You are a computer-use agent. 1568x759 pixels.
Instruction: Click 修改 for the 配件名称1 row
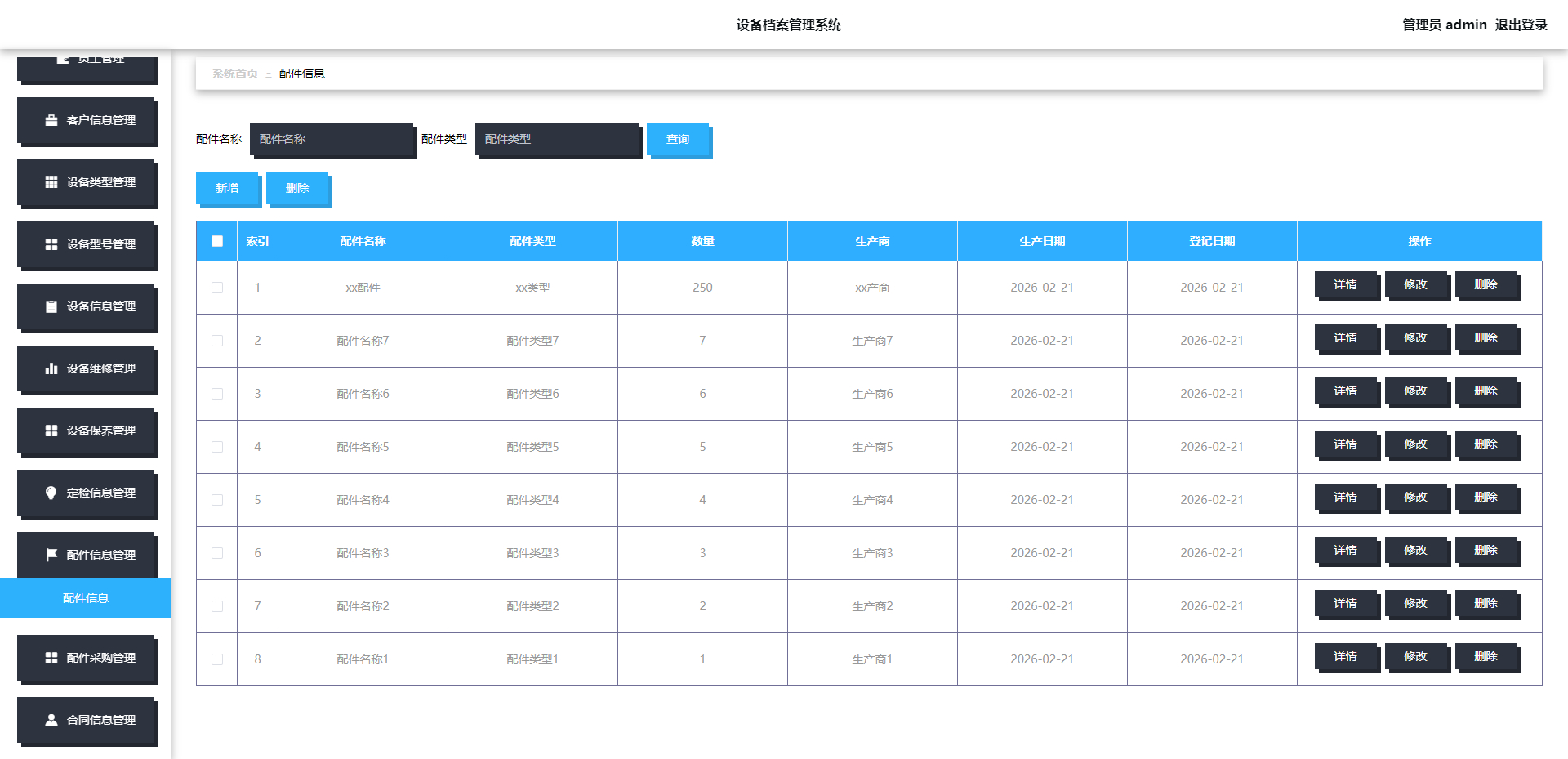click(x=1417, y=657)
